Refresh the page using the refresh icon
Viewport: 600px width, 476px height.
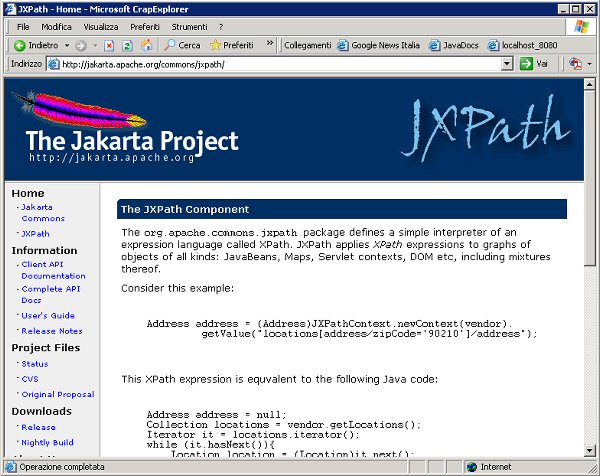pyautogui.click(x=127, y=46)
